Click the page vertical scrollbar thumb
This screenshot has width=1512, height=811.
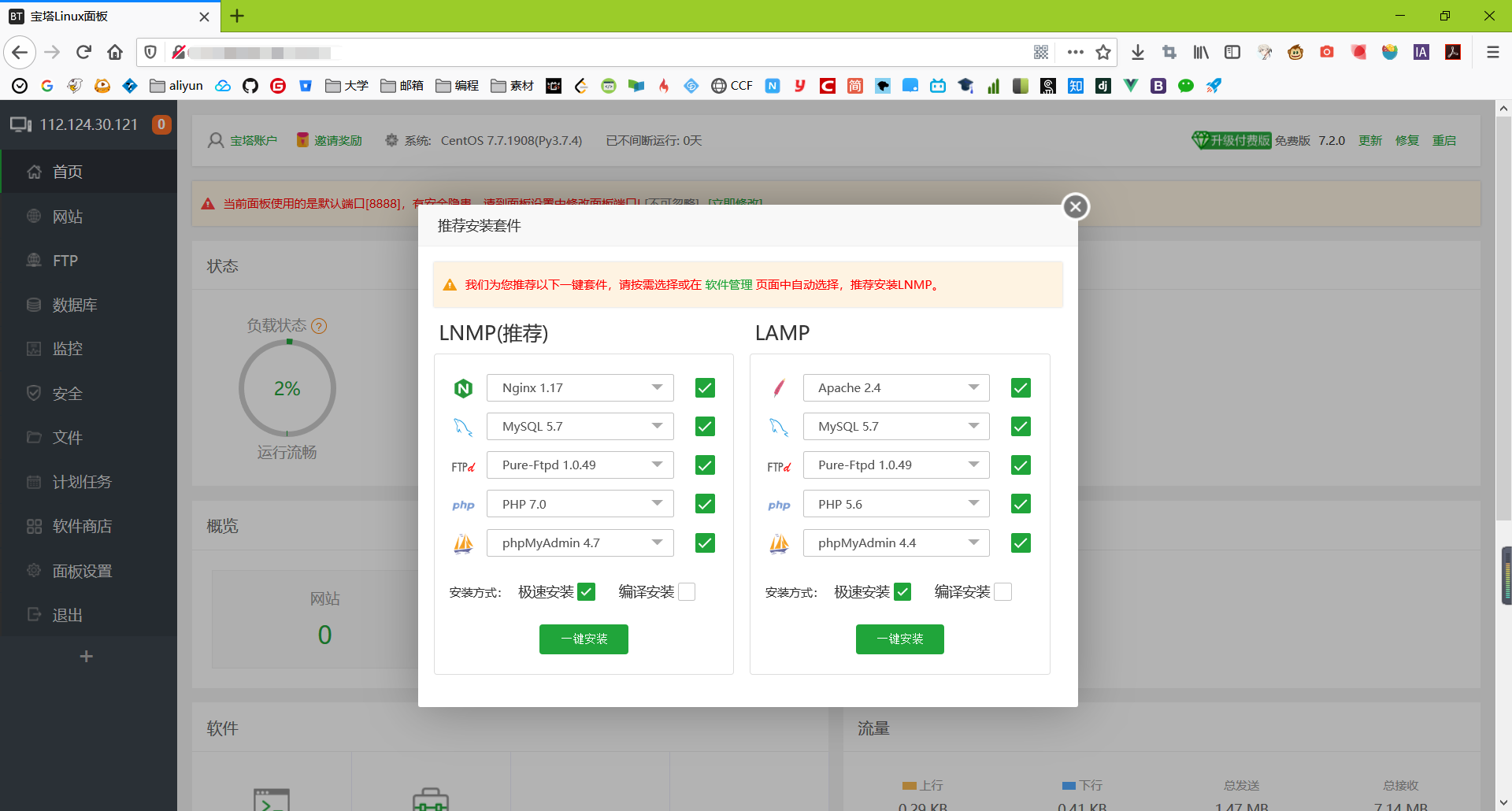point(1503,319)
